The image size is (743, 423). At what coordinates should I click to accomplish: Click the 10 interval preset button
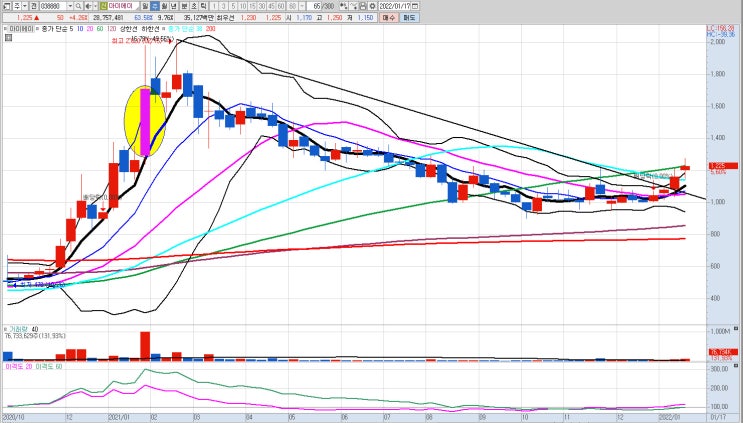pos(243,6)
